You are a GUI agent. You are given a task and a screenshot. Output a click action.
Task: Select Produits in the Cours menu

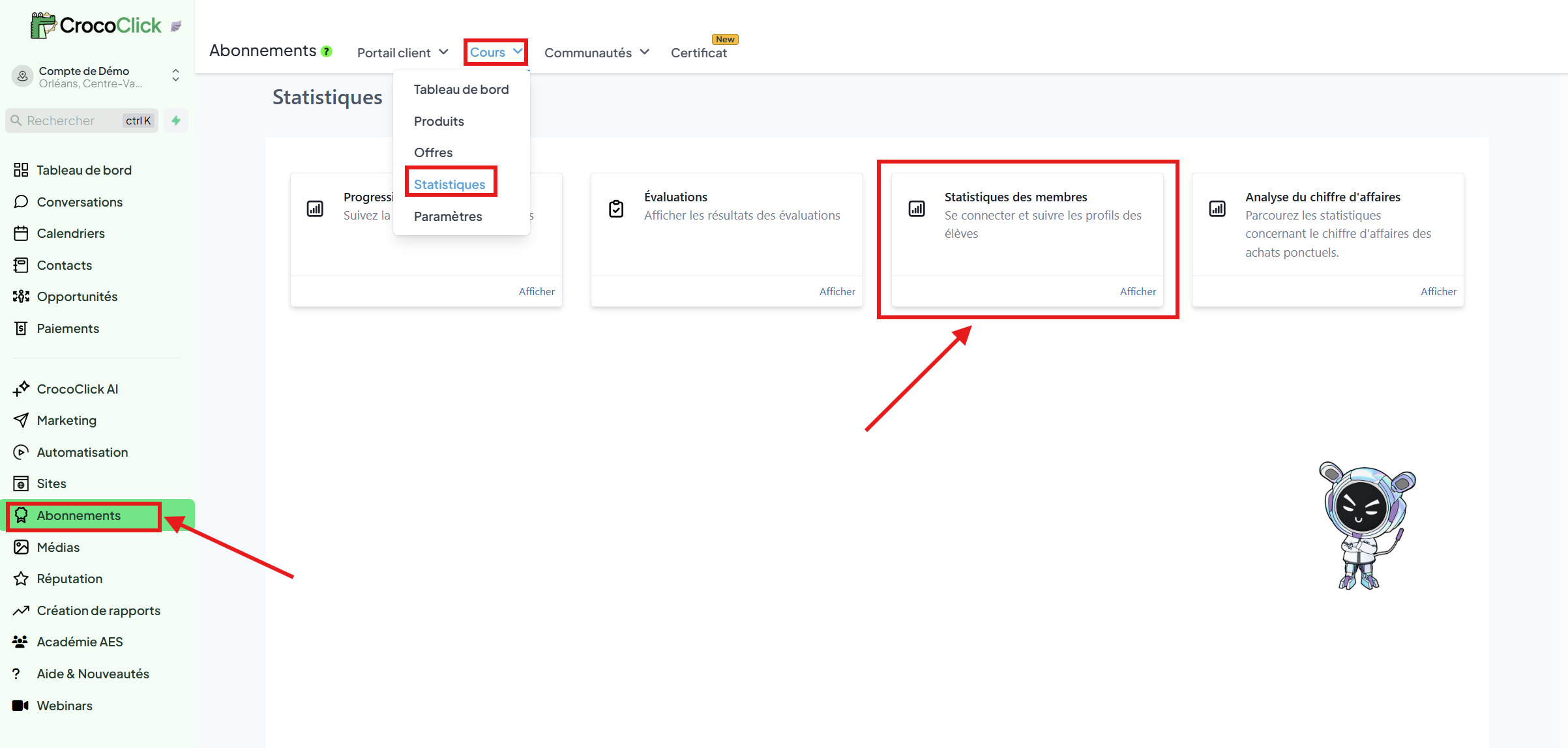coord(439,121)
